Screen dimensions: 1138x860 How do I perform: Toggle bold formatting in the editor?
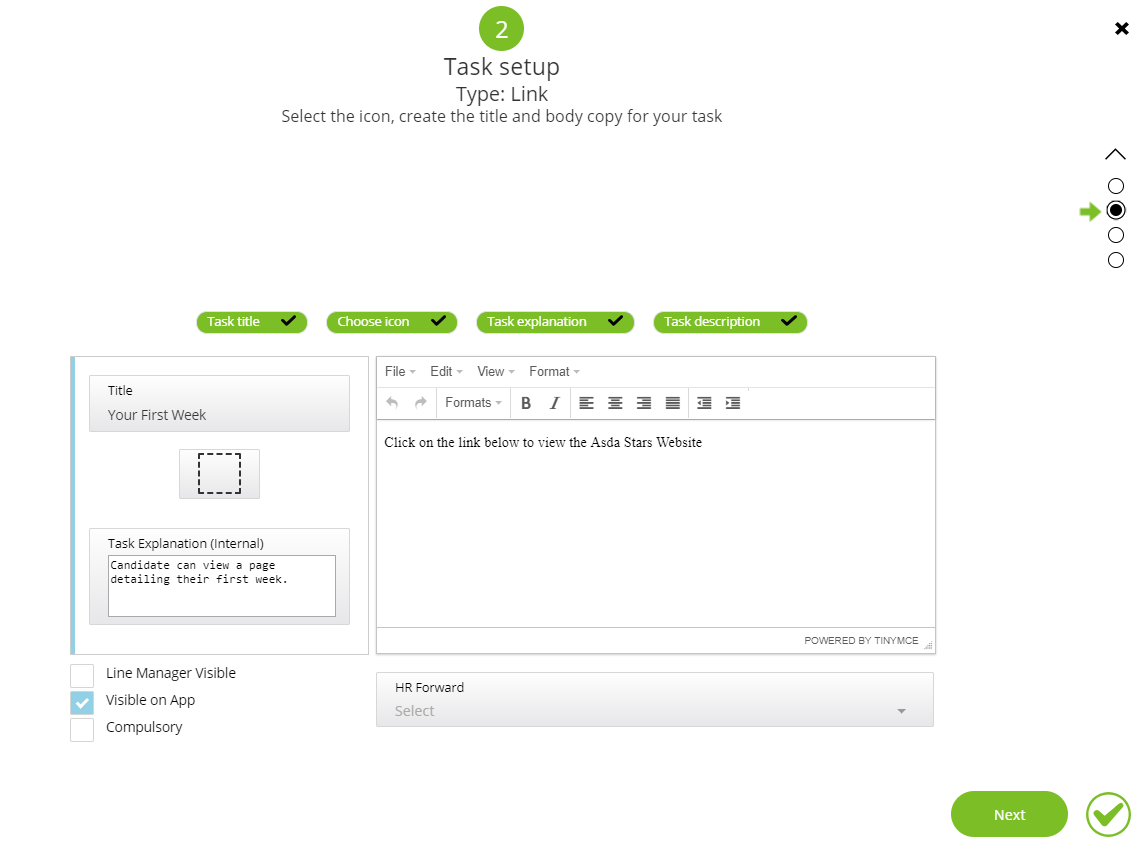(x=526, y=403)
